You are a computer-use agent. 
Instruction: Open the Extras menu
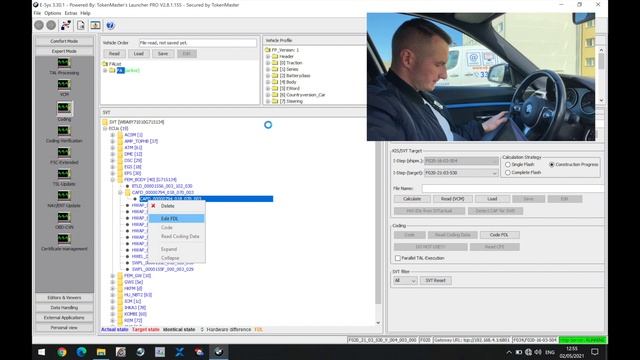click(x=71, y=13)
